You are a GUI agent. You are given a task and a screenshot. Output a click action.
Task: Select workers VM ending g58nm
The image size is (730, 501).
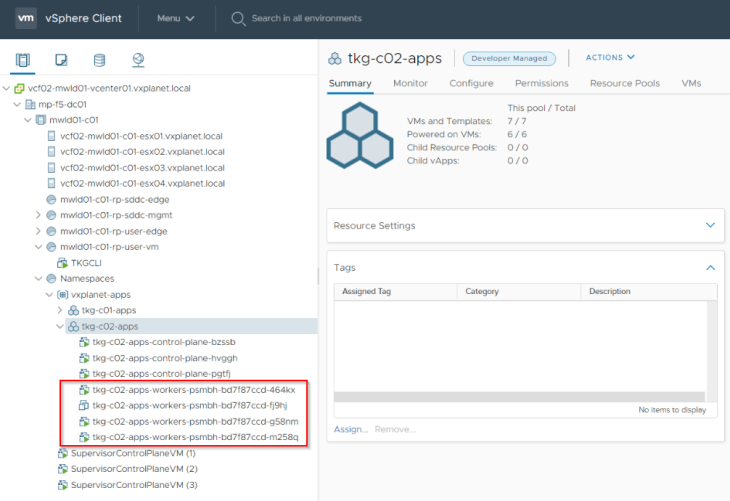pyautogui.click(x=195, y=421)
